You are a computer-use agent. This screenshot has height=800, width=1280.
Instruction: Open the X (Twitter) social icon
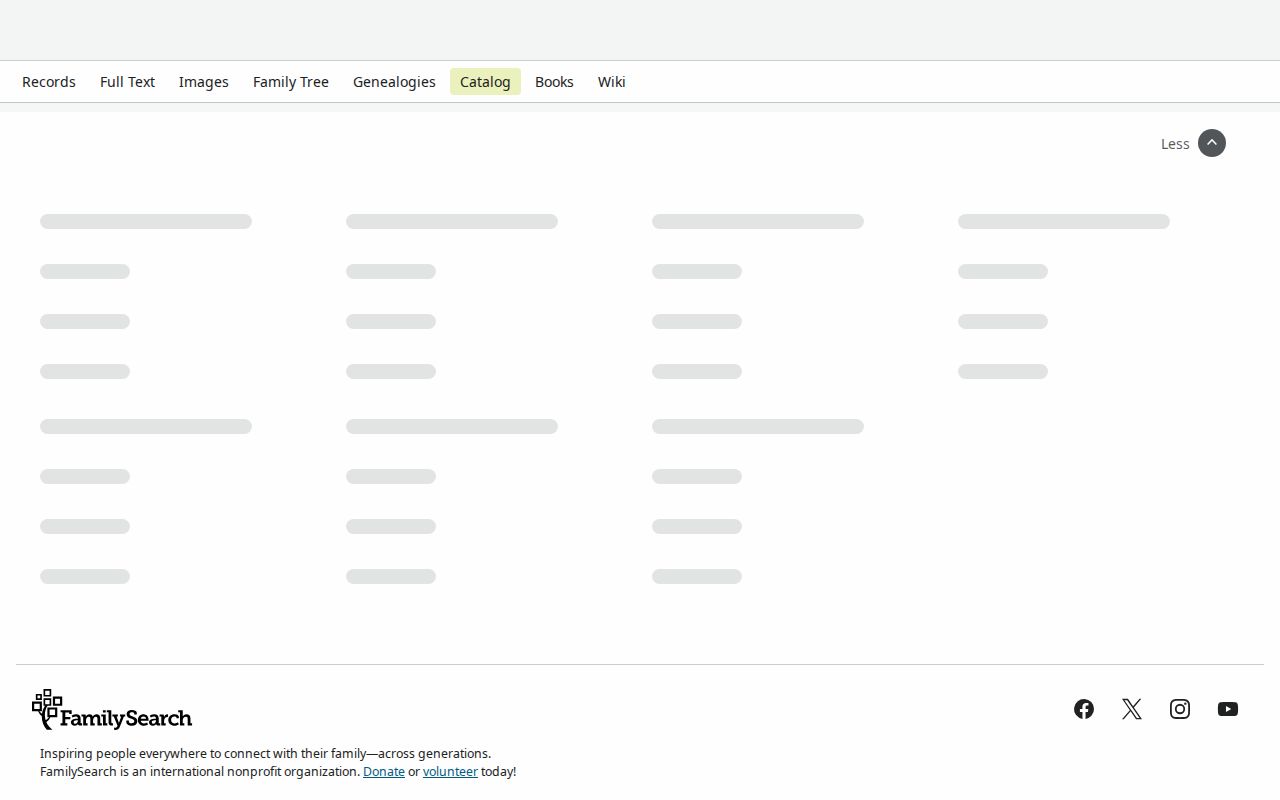pos(1132,709)
